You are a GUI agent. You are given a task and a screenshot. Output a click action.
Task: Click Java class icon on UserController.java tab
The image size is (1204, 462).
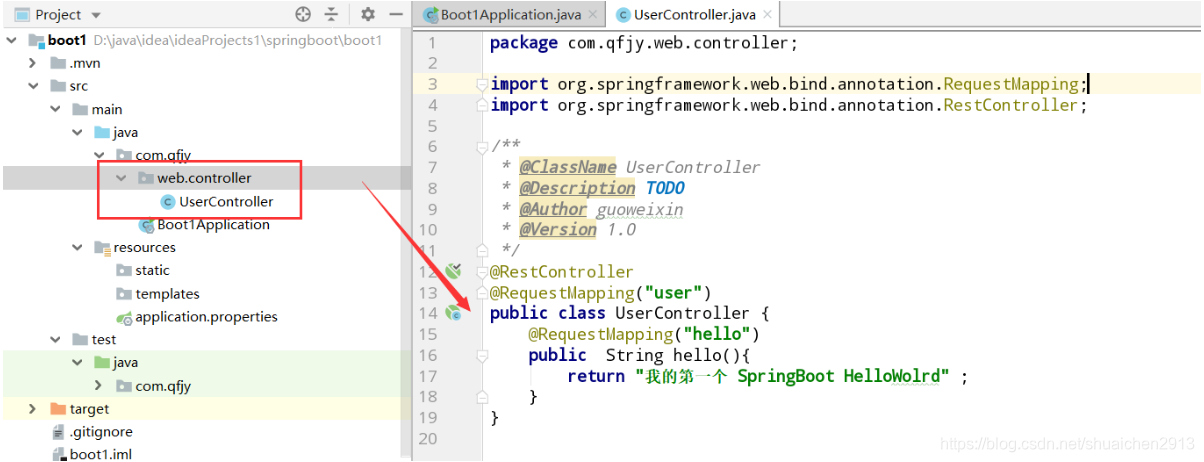point(623,15)
